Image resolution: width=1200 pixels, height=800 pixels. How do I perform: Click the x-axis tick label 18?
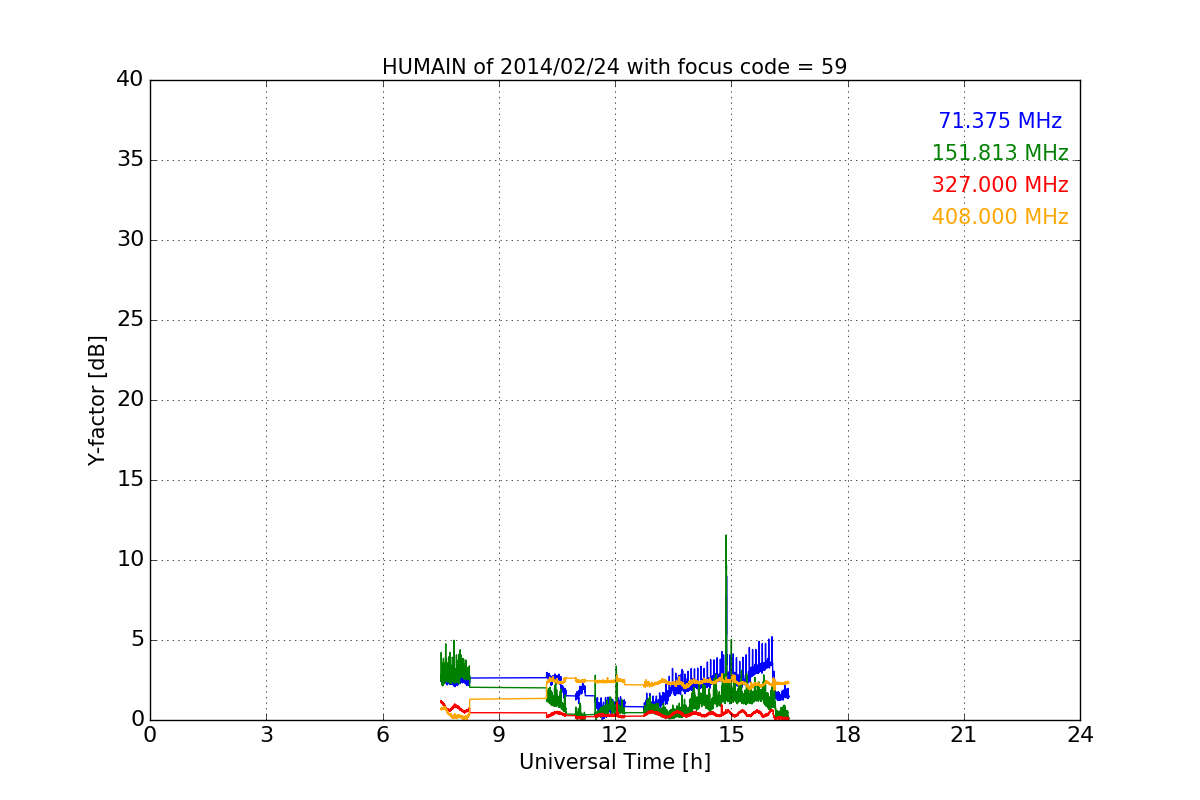pos(848,734)
